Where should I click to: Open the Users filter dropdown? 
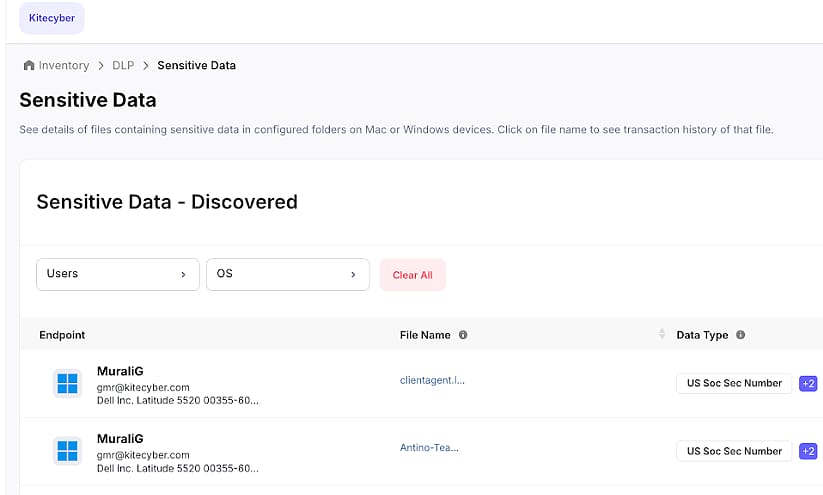[x=118, y=274]
